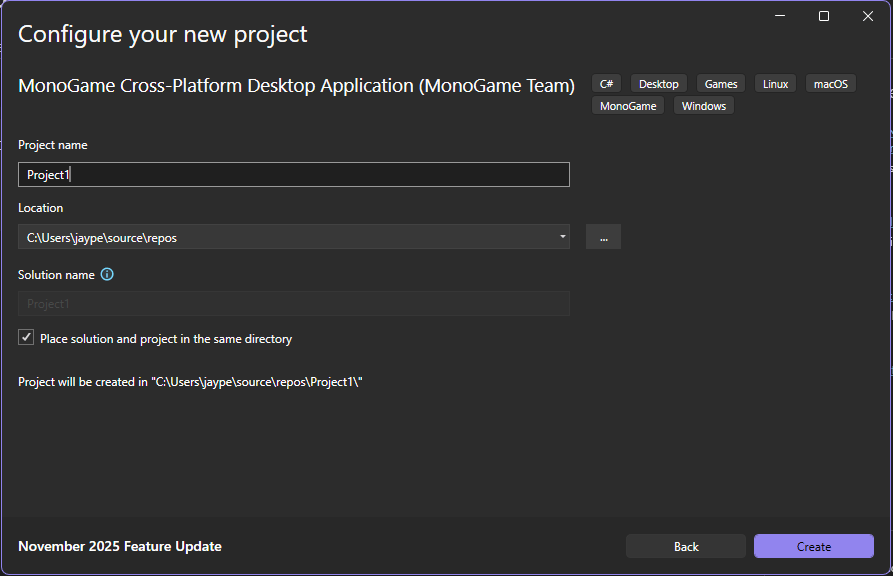893x576 pixels.
Task: Minimize the project configuration window
Action: click(x=779, y=16)
